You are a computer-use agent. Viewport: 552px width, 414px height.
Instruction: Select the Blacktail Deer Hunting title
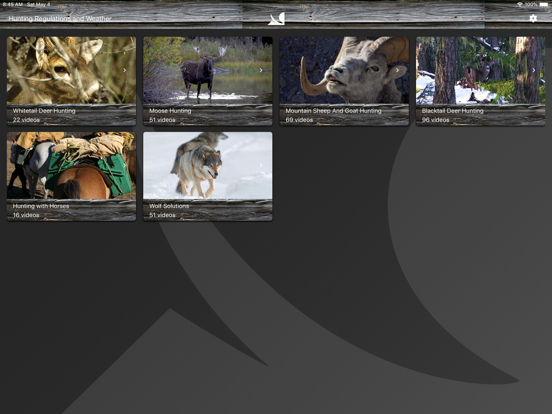(x=452, y=111)
